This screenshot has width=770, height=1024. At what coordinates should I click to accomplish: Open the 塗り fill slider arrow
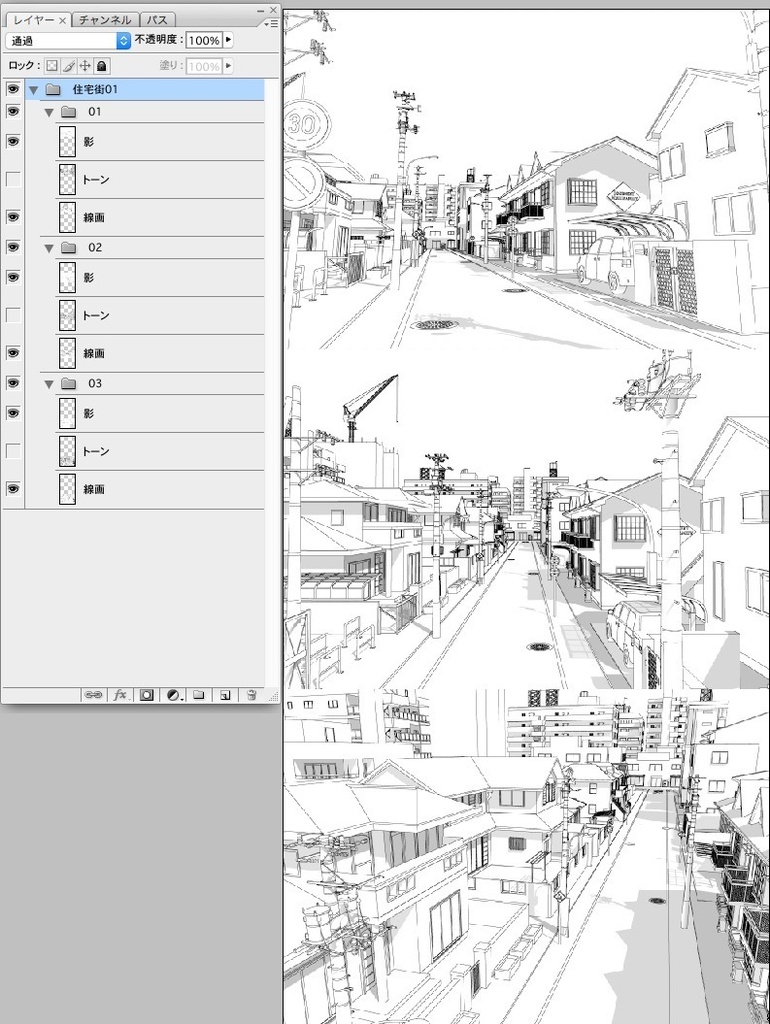(228, 66)
